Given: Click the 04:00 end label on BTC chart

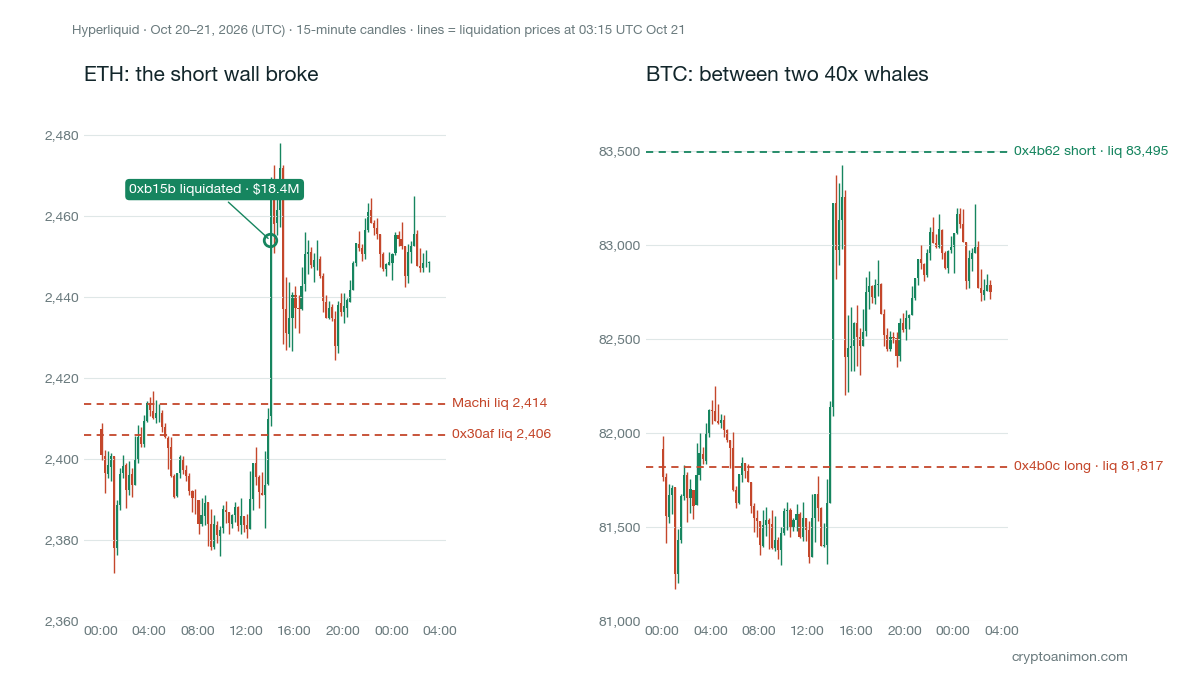Looking at the screenshot, I should pos(1002,631).
